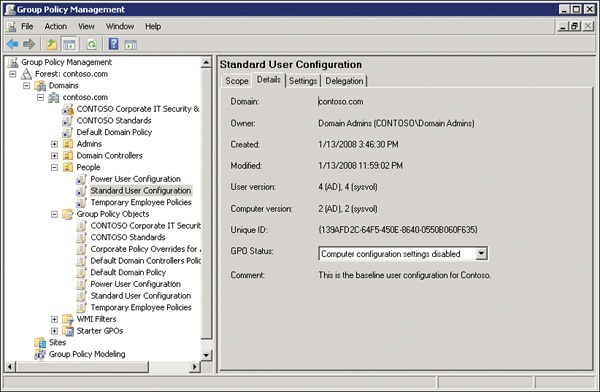Collapse the Domains node
The image size is (600, 392).
click(x=26, y=86)
